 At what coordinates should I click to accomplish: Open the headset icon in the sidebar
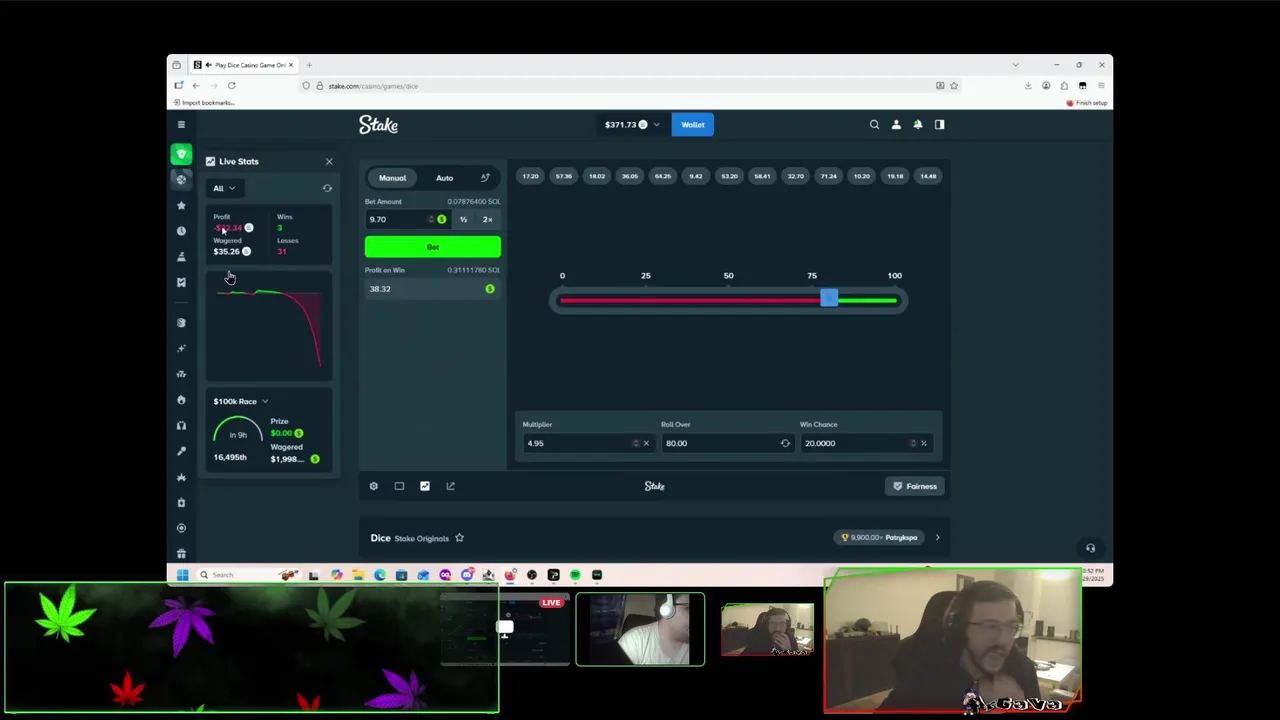181,425
